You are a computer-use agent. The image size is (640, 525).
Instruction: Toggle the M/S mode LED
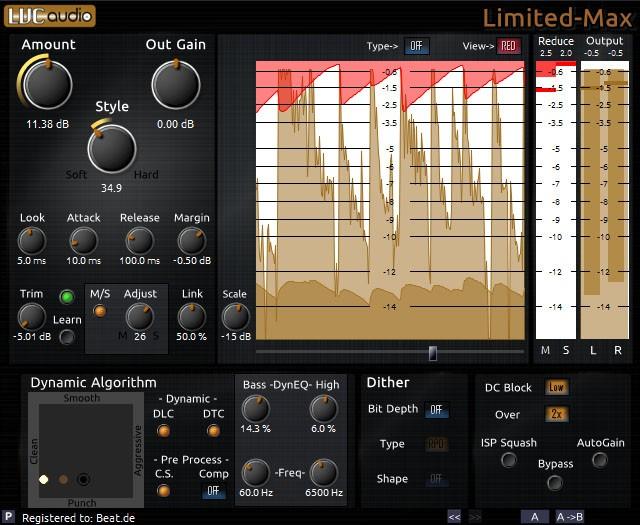click(99, 311)
